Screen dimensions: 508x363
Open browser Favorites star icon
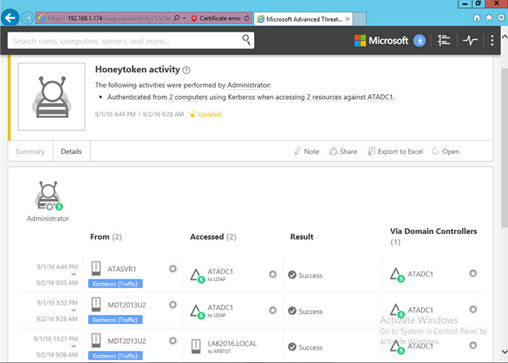tap(489, 18)
